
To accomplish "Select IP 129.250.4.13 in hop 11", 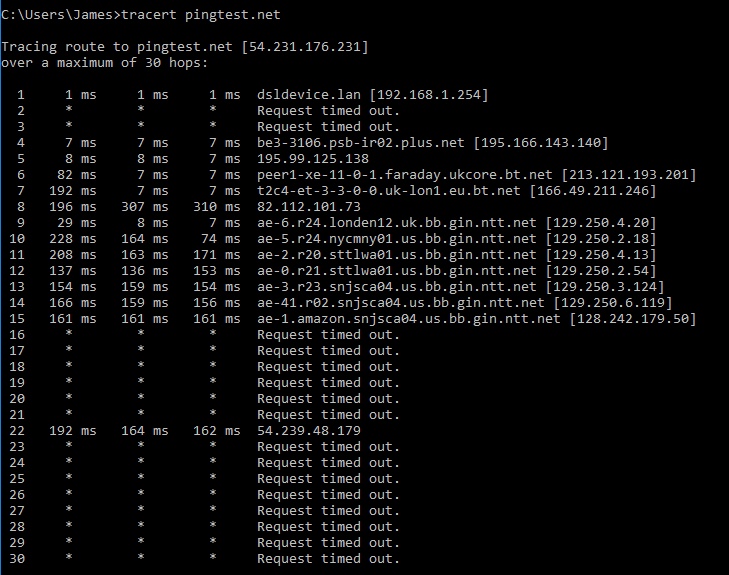I will tap(600, 255).
